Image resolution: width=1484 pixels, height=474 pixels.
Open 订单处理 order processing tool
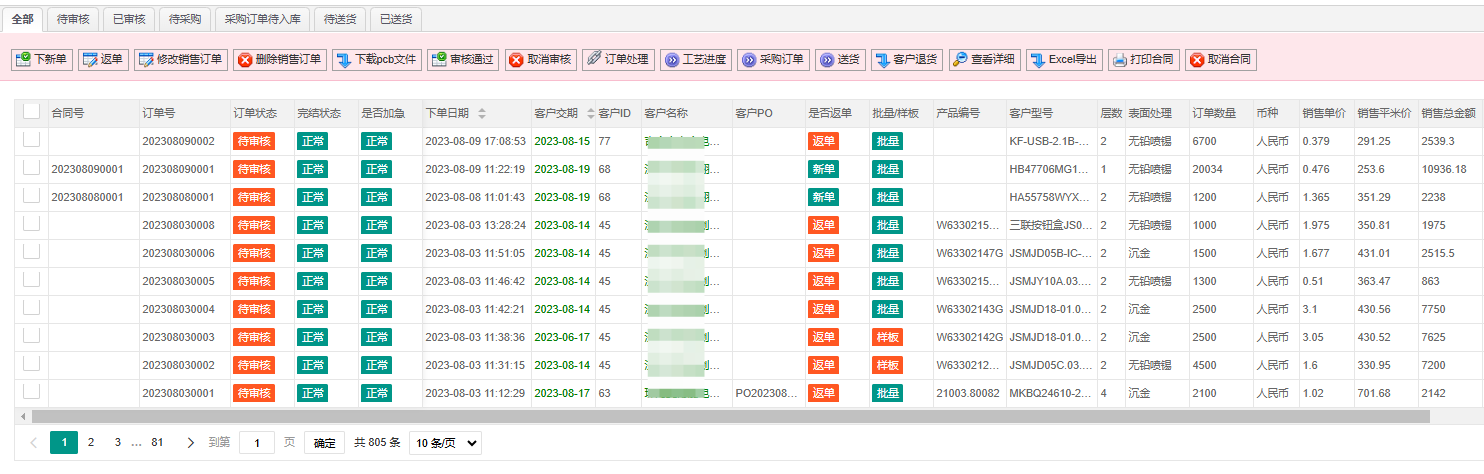(x=618, y=60)
